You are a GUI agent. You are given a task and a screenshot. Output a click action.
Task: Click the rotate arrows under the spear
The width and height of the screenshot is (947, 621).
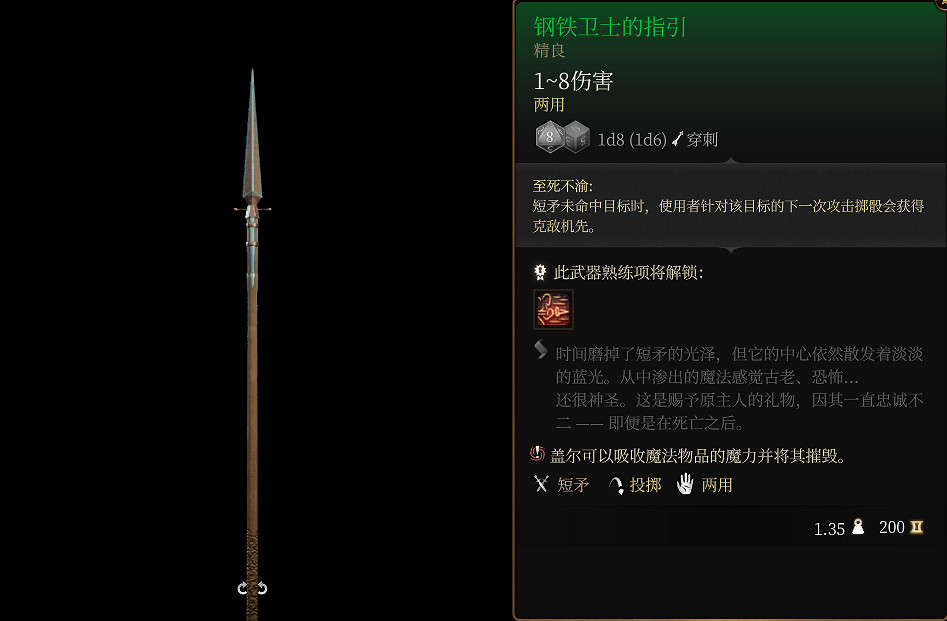point(252,588)
